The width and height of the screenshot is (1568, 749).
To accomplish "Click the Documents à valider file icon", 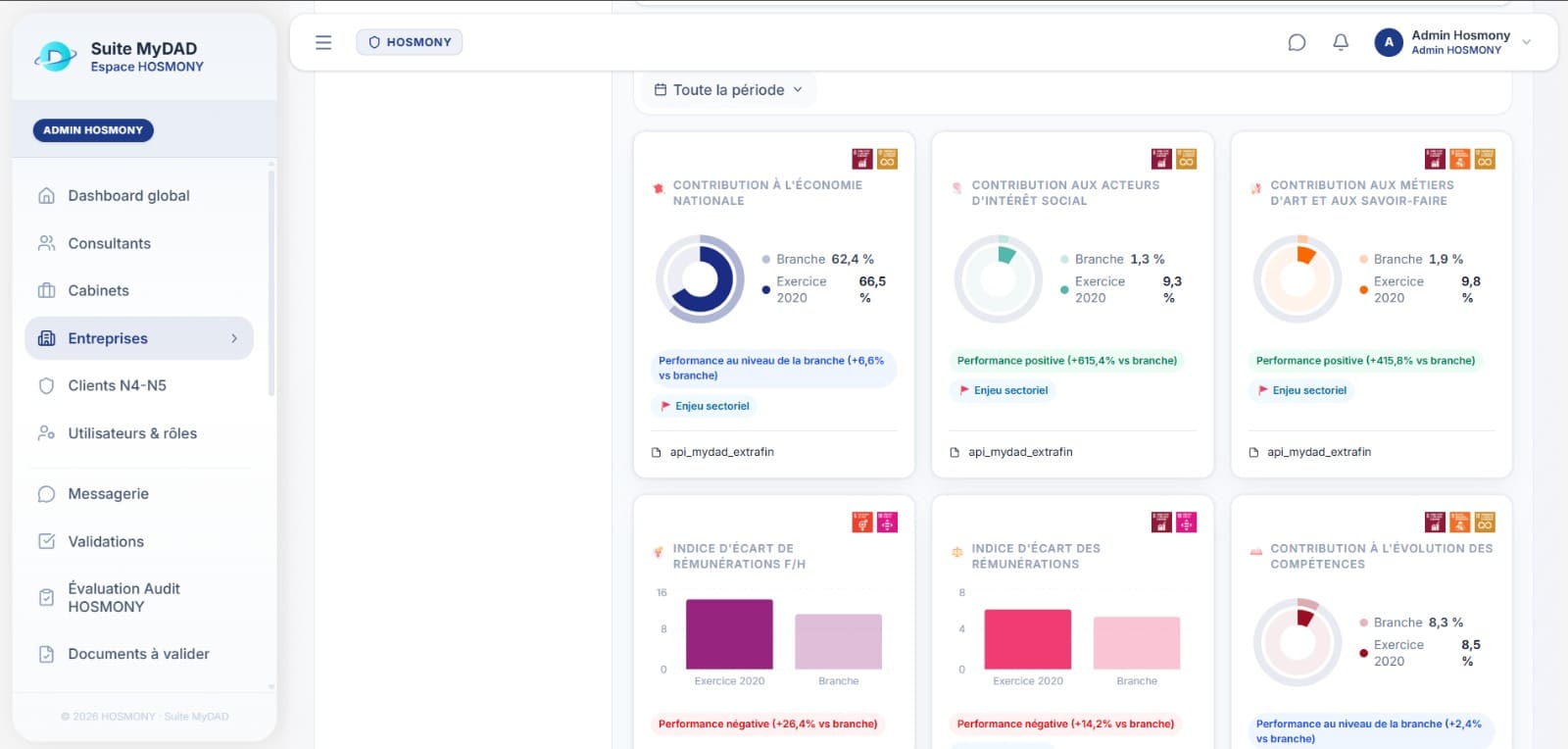I will (x=46, y=654).
